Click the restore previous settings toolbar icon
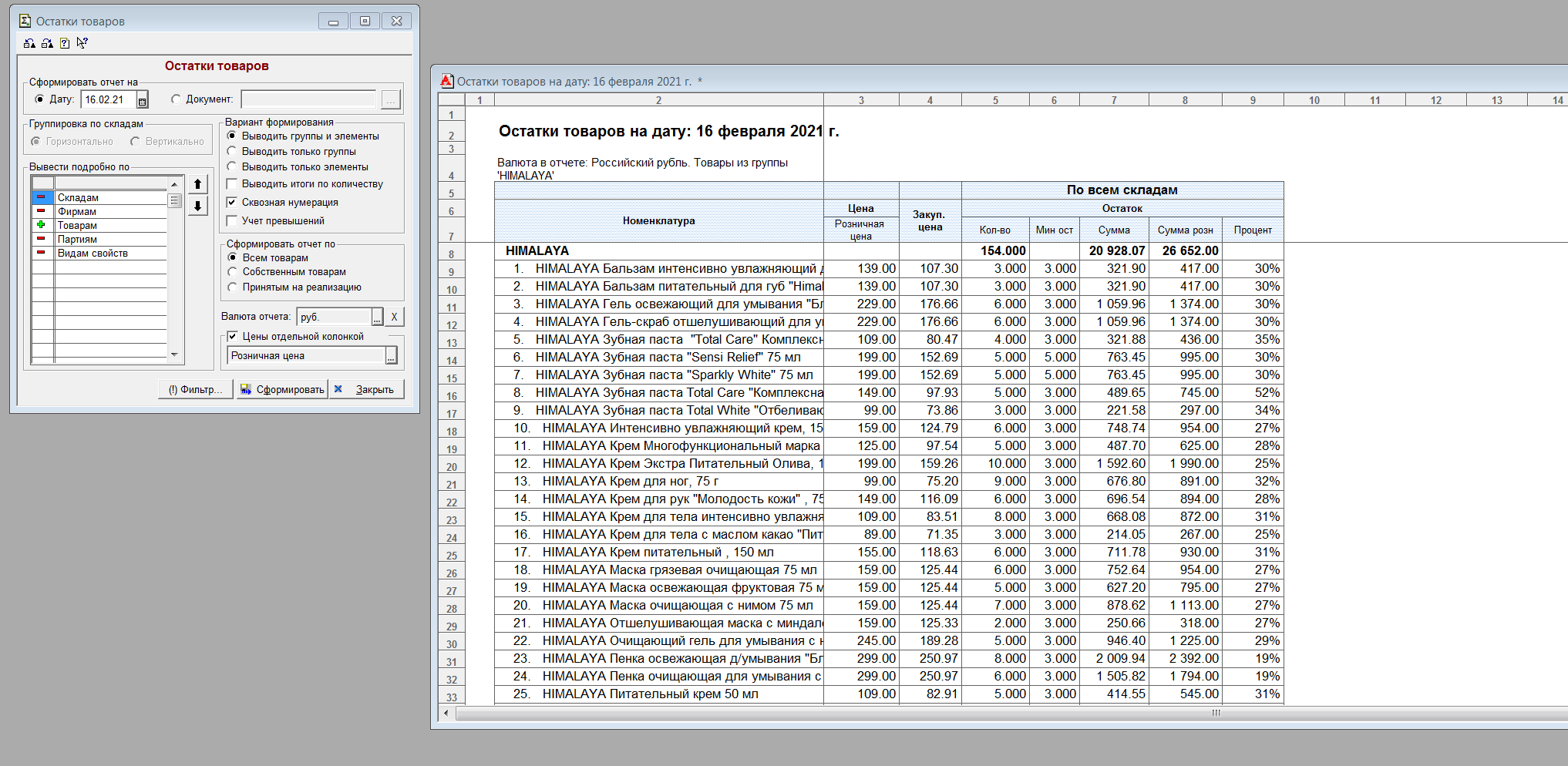 29,43
